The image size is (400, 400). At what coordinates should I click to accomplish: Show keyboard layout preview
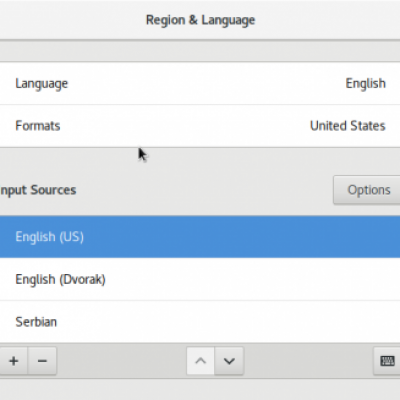coord(387,361)
